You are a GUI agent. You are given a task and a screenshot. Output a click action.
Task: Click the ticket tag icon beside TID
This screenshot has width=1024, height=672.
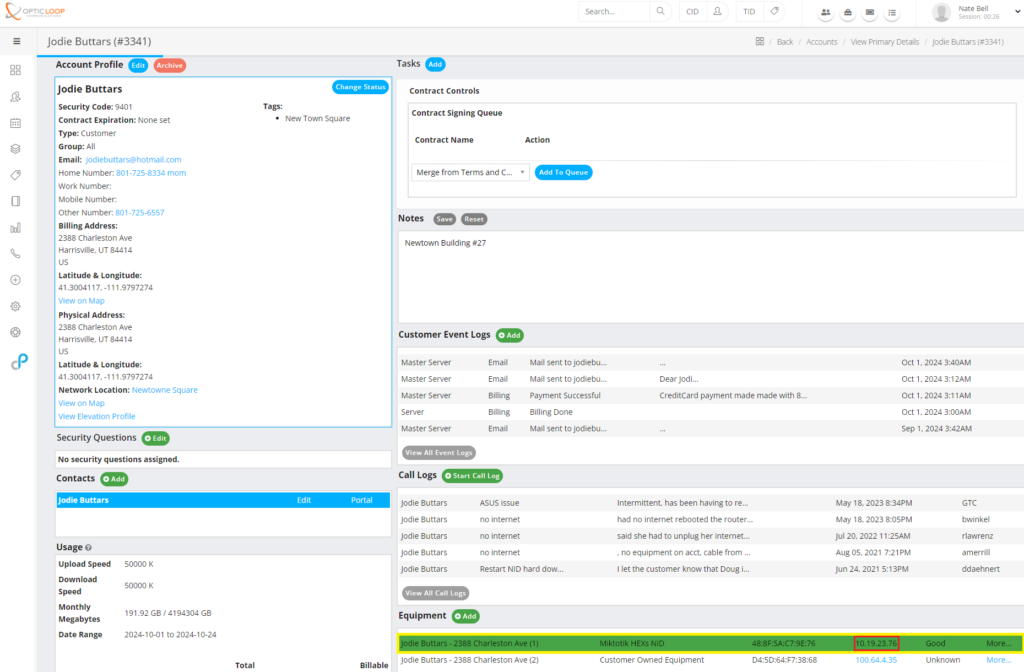774,12
